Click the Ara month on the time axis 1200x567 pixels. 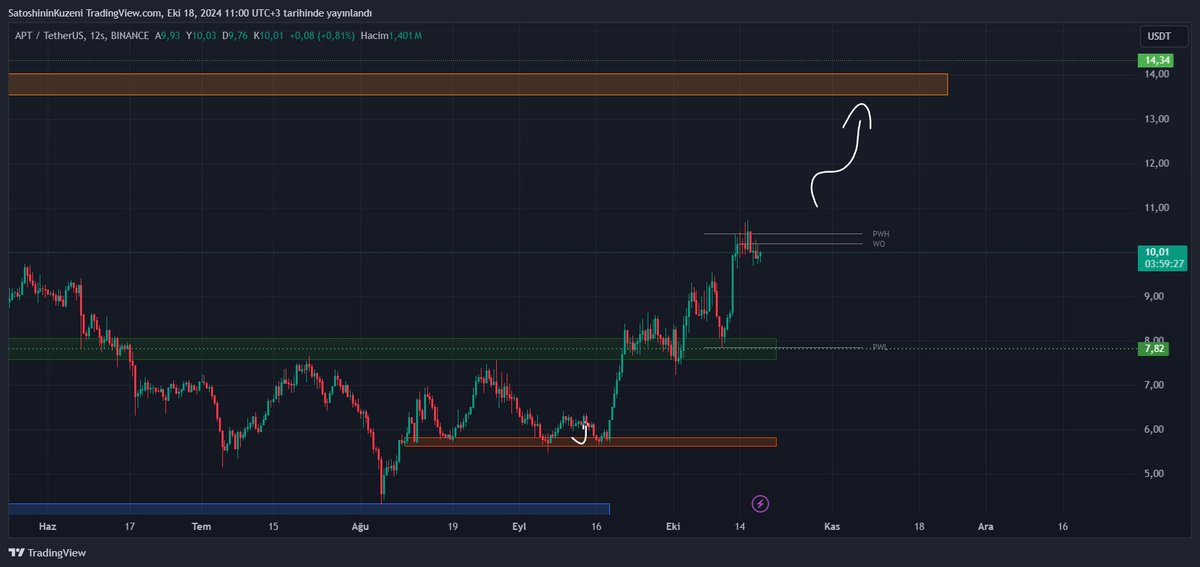point(986,526)
